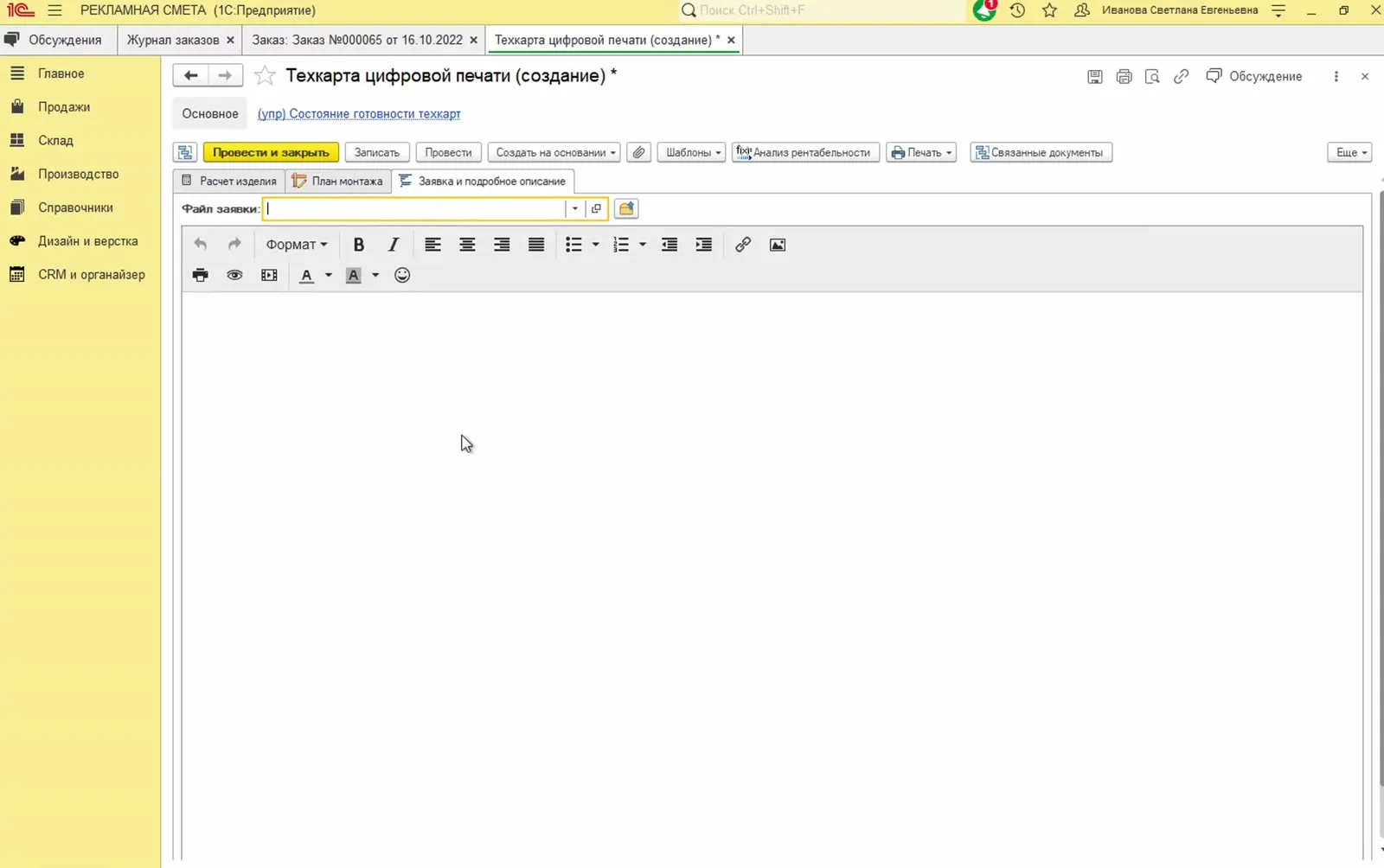This screenshot has height=868, width=1384.
Task: Center align text in editor
Action: (467, 245)
